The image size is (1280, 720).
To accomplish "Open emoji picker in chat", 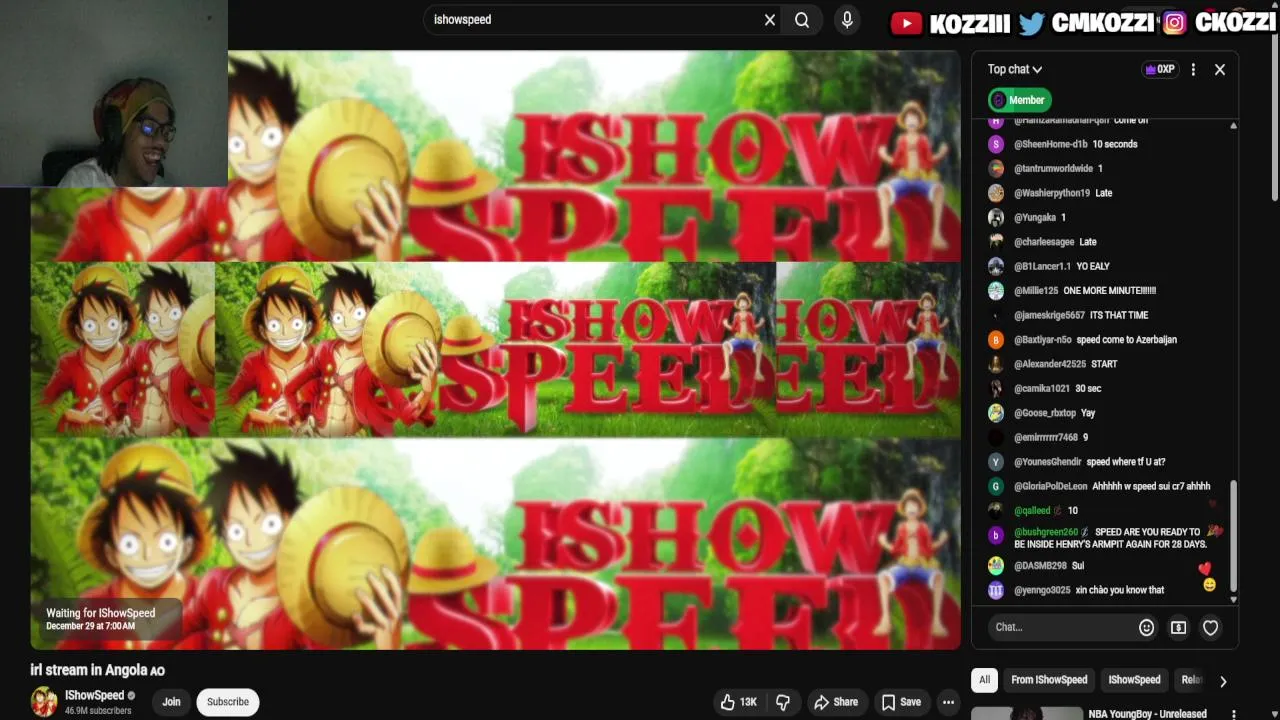I will (1147, 628).
